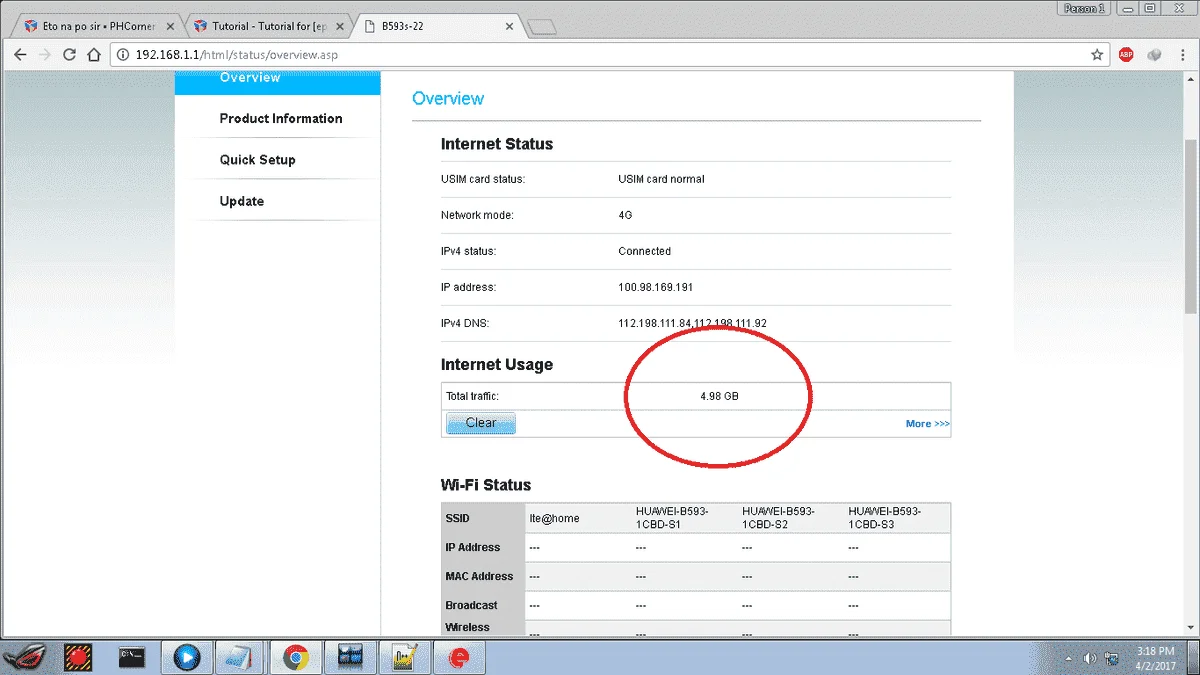Select the '4.98 GB' total traffic value

click(719, 396)
